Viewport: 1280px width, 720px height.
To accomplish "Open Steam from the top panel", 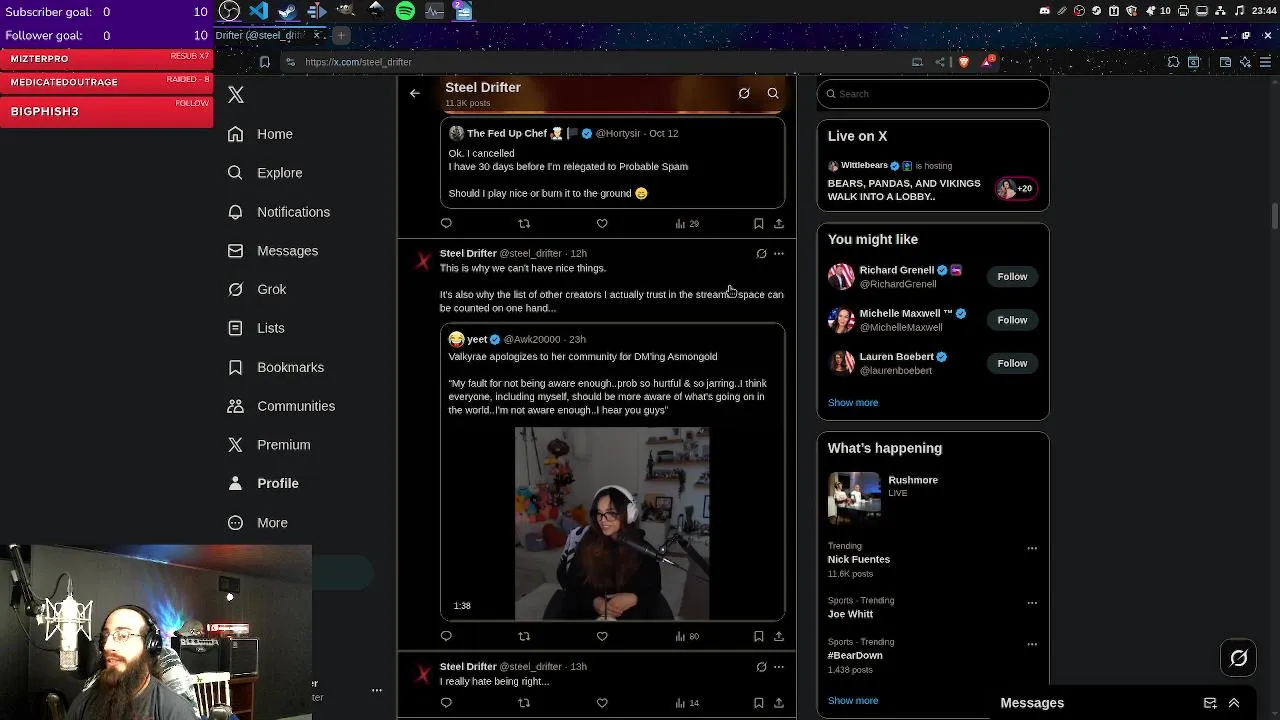I will point(288,11).
